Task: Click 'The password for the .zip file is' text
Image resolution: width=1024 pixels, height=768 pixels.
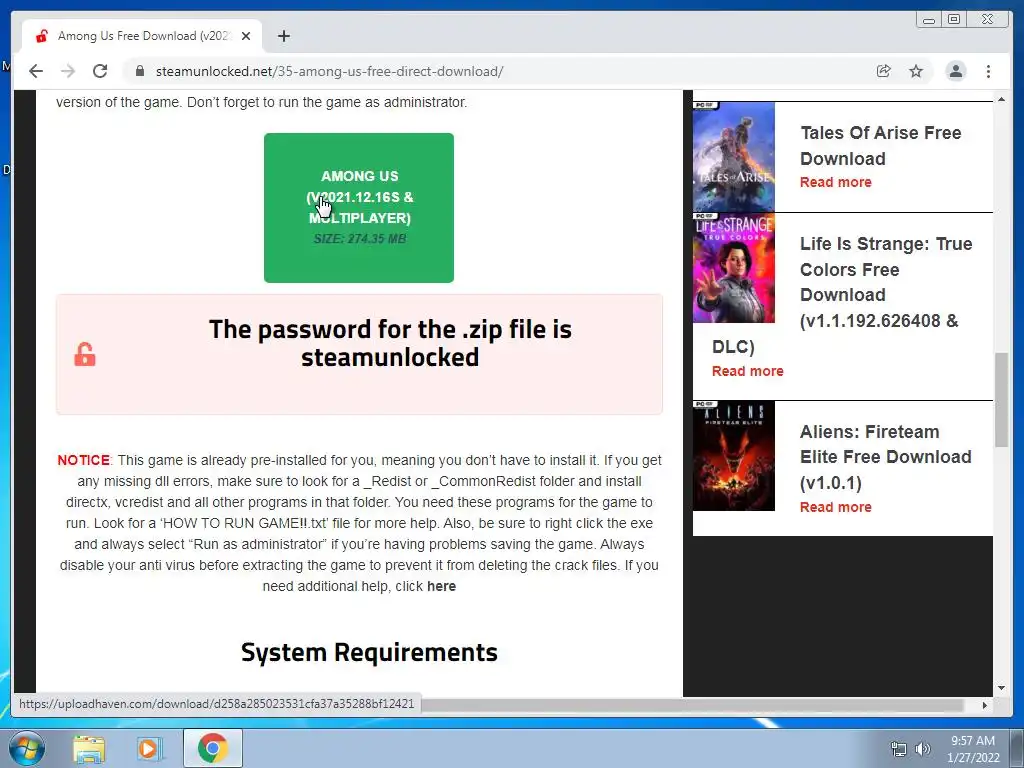Action: click(x=390, y=329)
